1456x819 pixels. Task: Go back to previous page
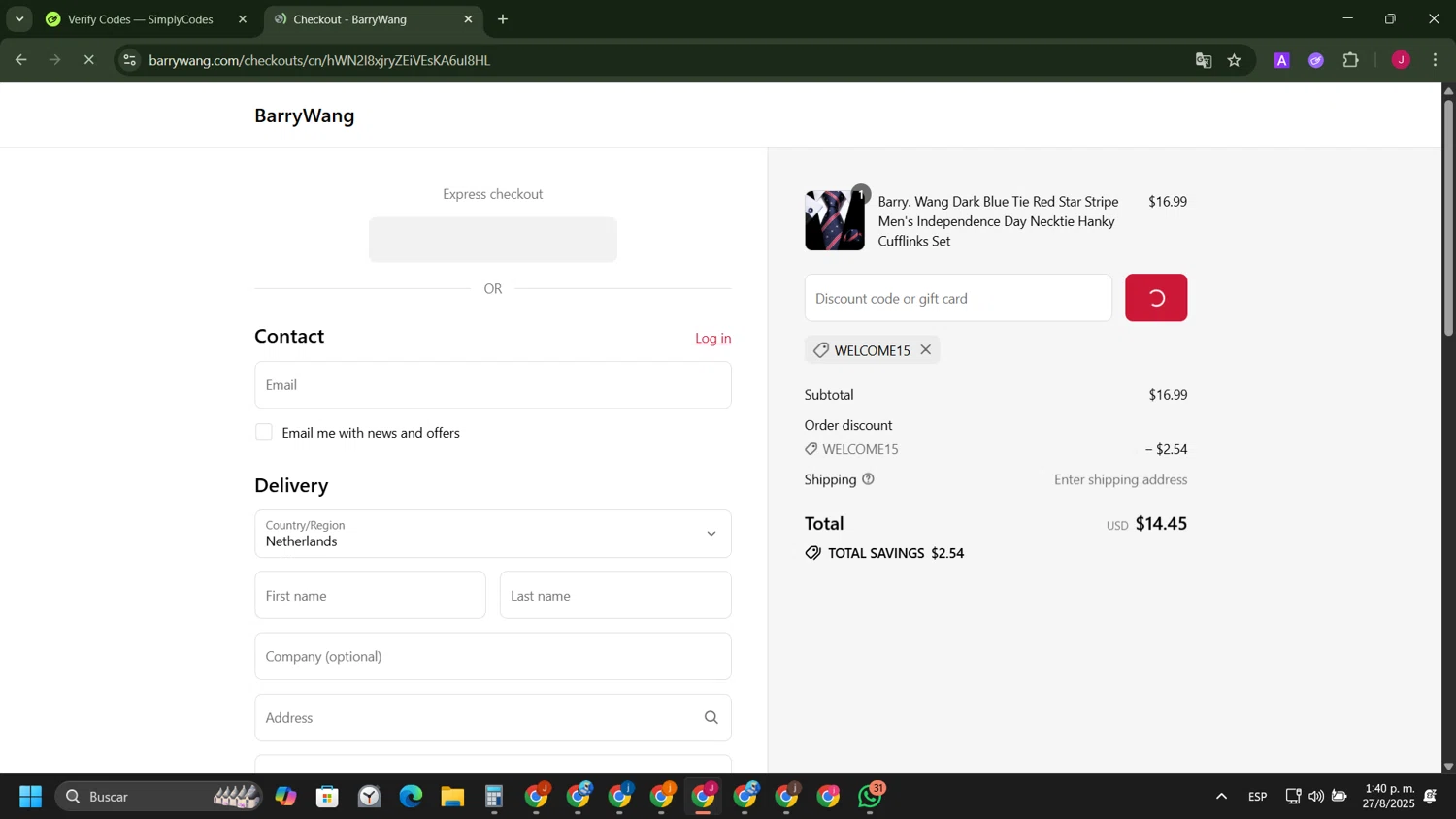coord(20,60)
